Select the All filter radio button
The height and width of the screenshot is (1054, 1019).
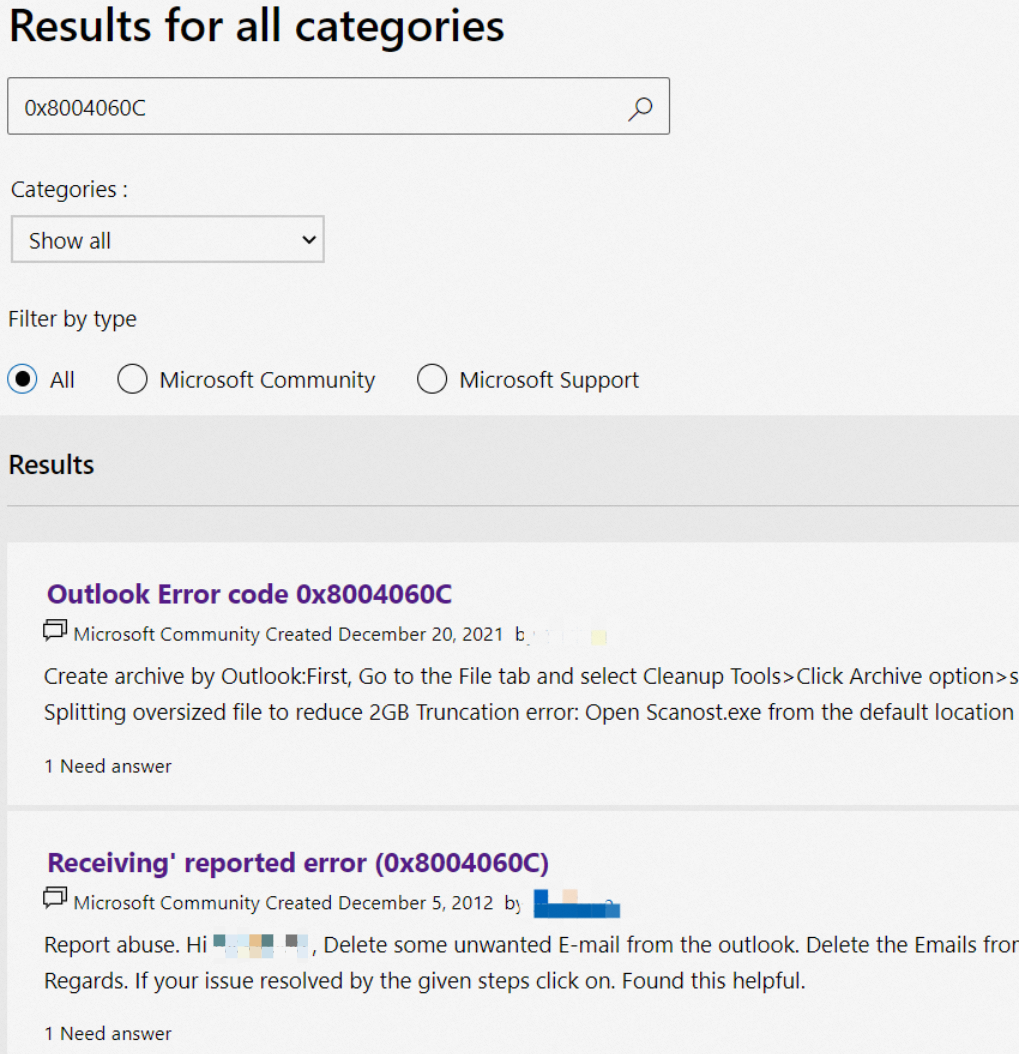coord(22,380)
